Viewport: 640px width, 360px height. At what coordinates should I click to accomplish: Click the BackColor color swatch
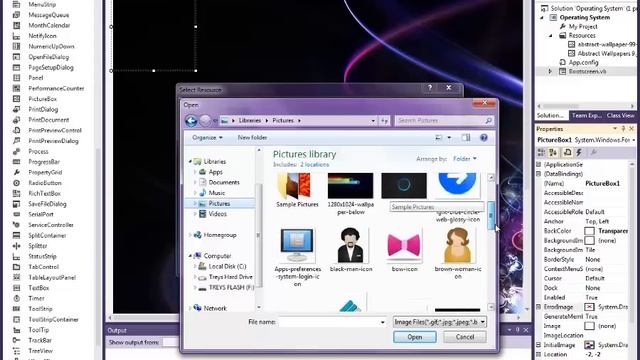point(589,231)
